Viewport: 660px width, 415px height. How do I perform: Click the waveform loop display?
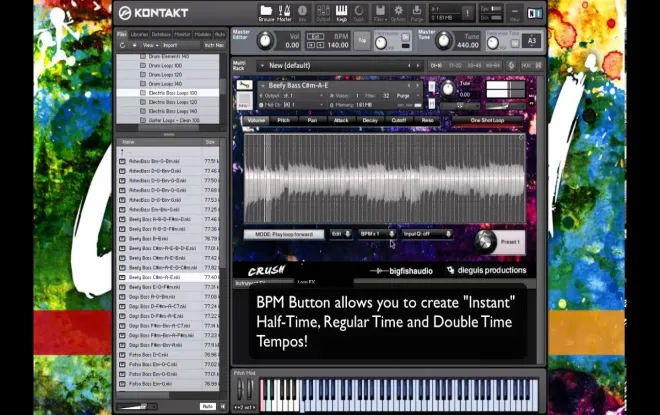coord(385,178)
